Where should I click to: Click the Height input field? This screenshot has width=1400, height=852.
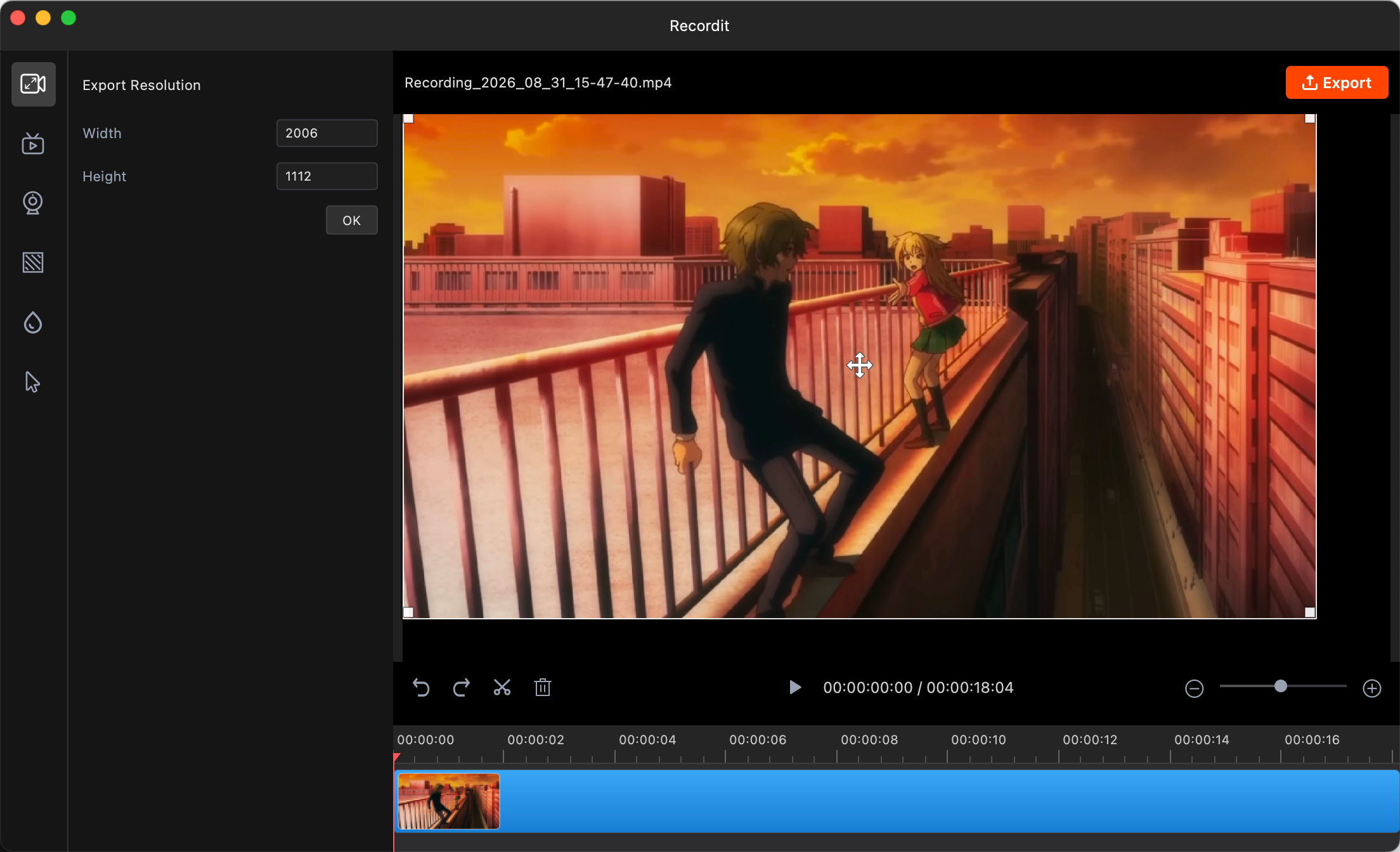coord(327,176)
